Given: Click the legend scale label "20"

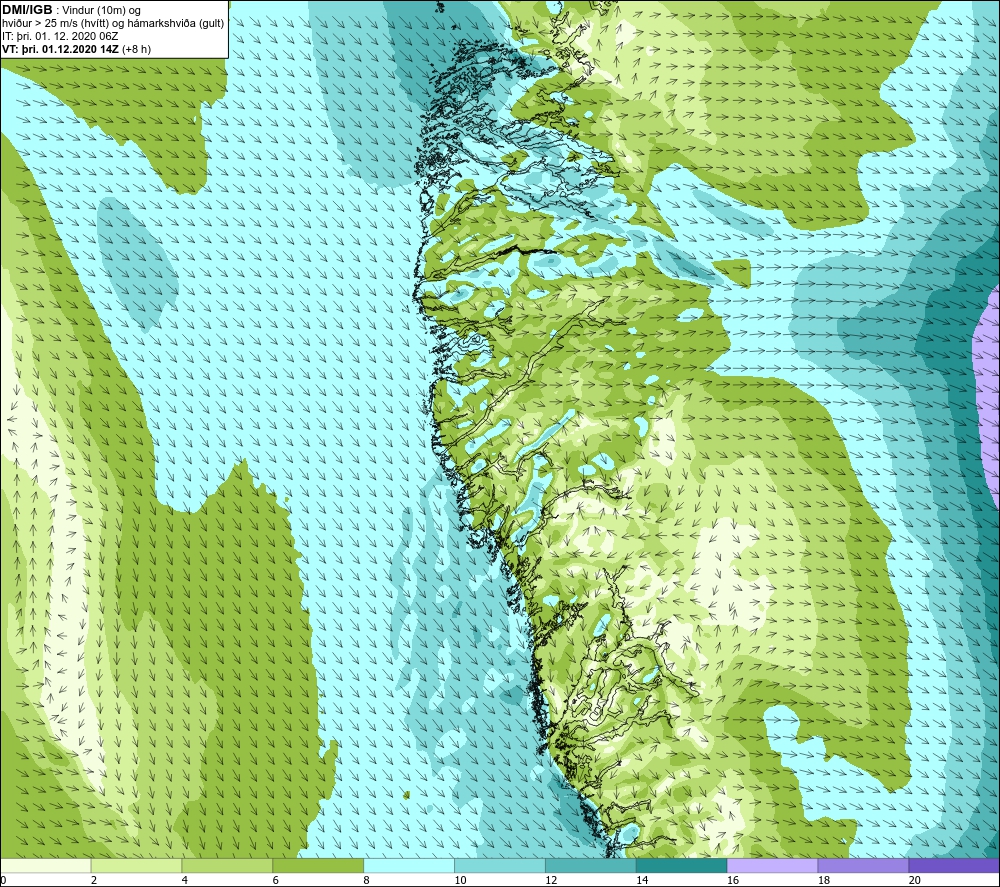Looking at the screenshot, I should pyautogui.click(x=915, y=880).
